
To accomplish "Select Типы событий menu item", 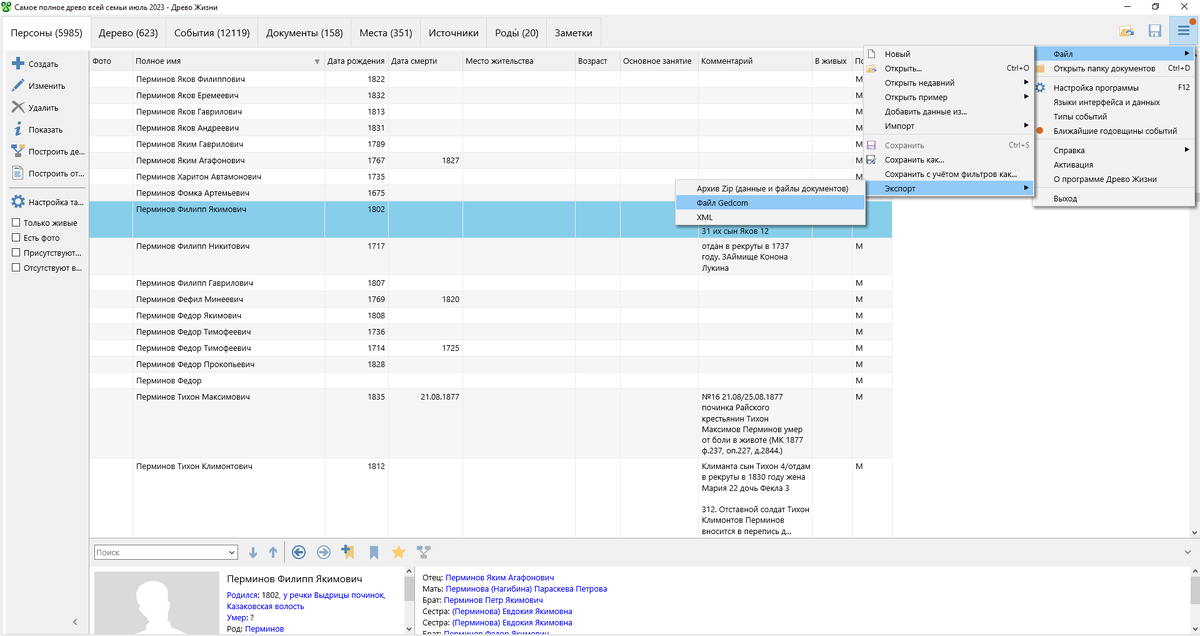I will tap(1114, 116).
